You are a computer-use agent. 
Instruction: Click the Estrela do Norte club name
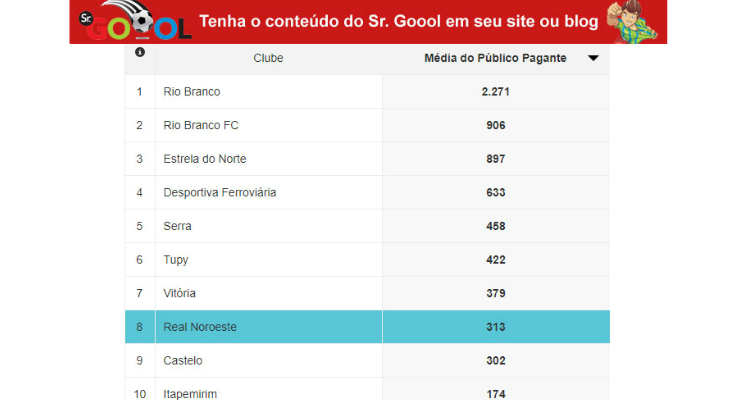[205, 159]
